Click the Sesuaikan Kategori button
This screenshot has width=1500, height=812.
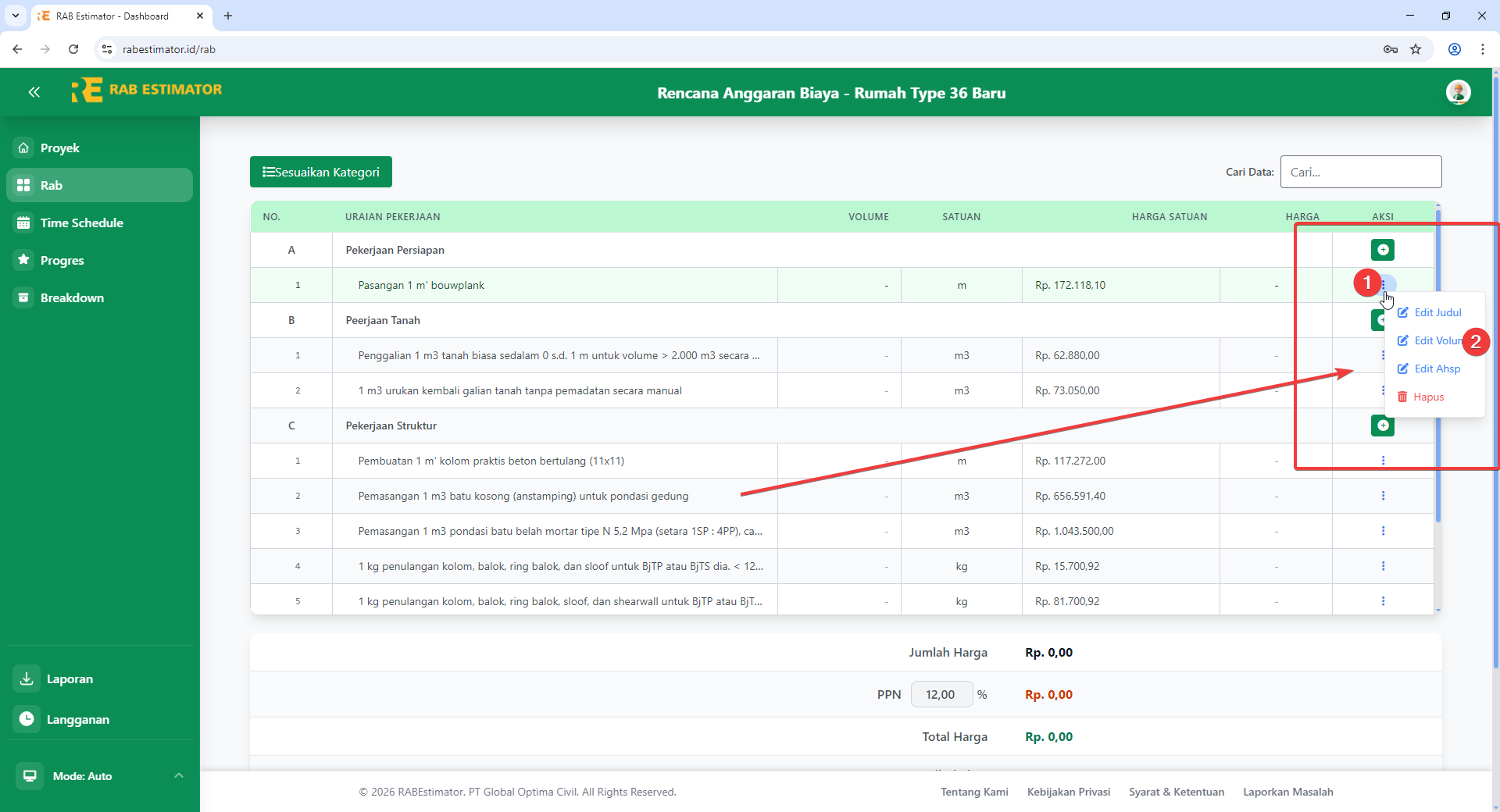click(320, 172)
